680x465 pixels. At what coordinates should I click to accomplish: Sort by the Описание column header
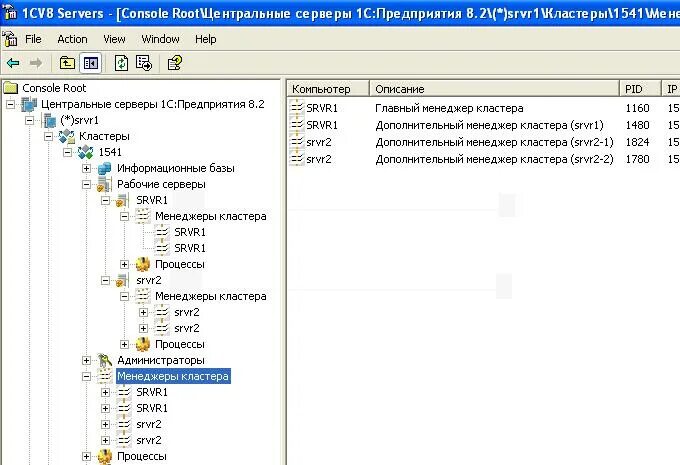pyautogui.click(x=494, y=89)
